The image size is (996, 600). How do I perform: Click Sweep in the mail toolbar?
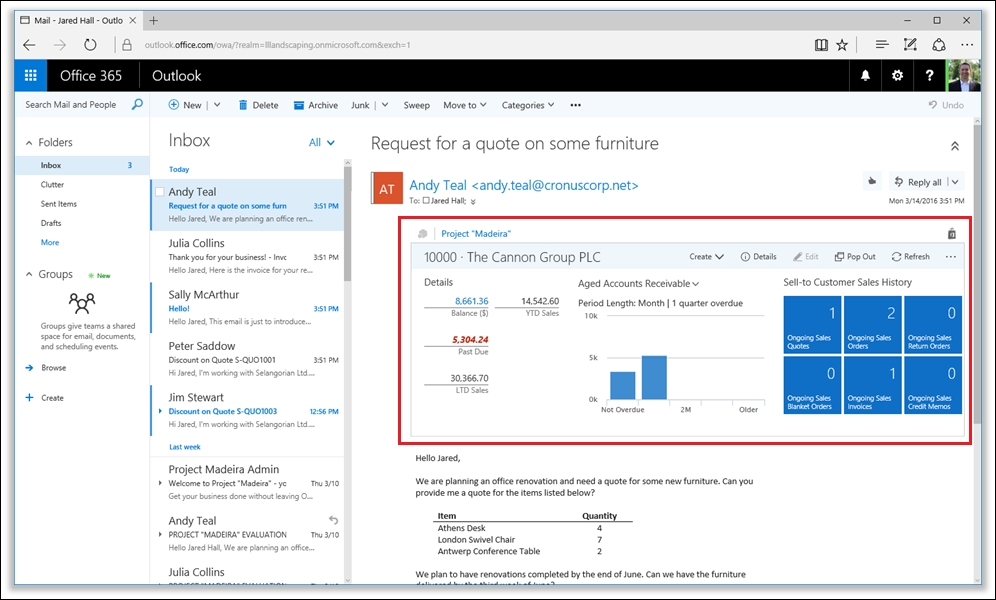(417, 105)
